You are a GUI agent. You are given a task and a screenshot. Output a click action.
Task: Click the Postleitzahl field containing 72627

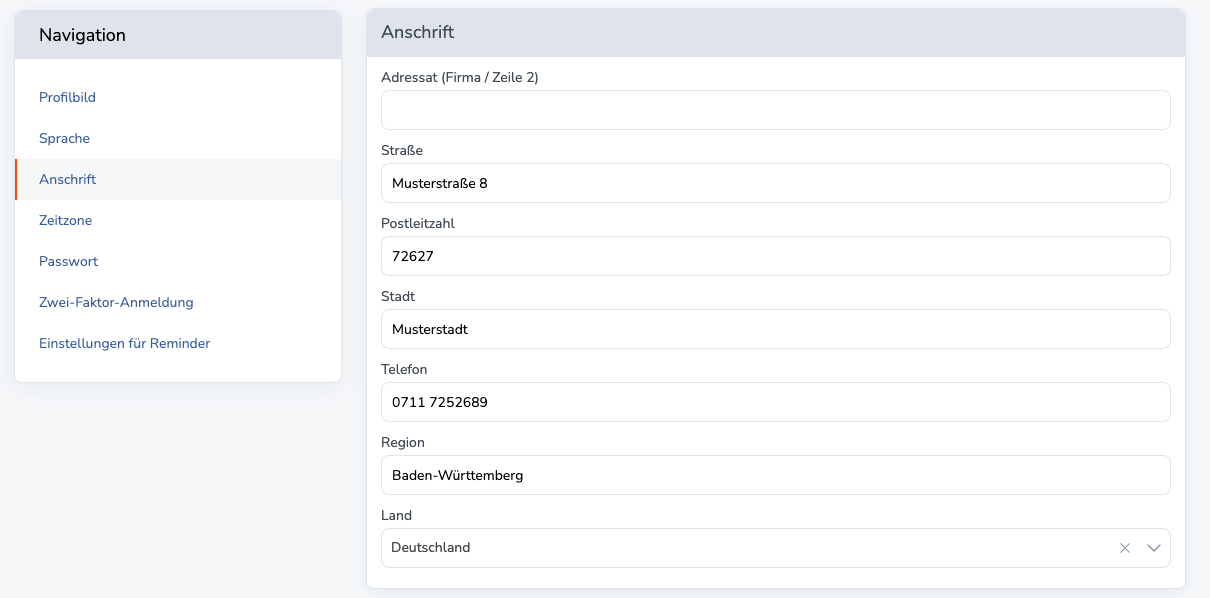coord(775,256)
